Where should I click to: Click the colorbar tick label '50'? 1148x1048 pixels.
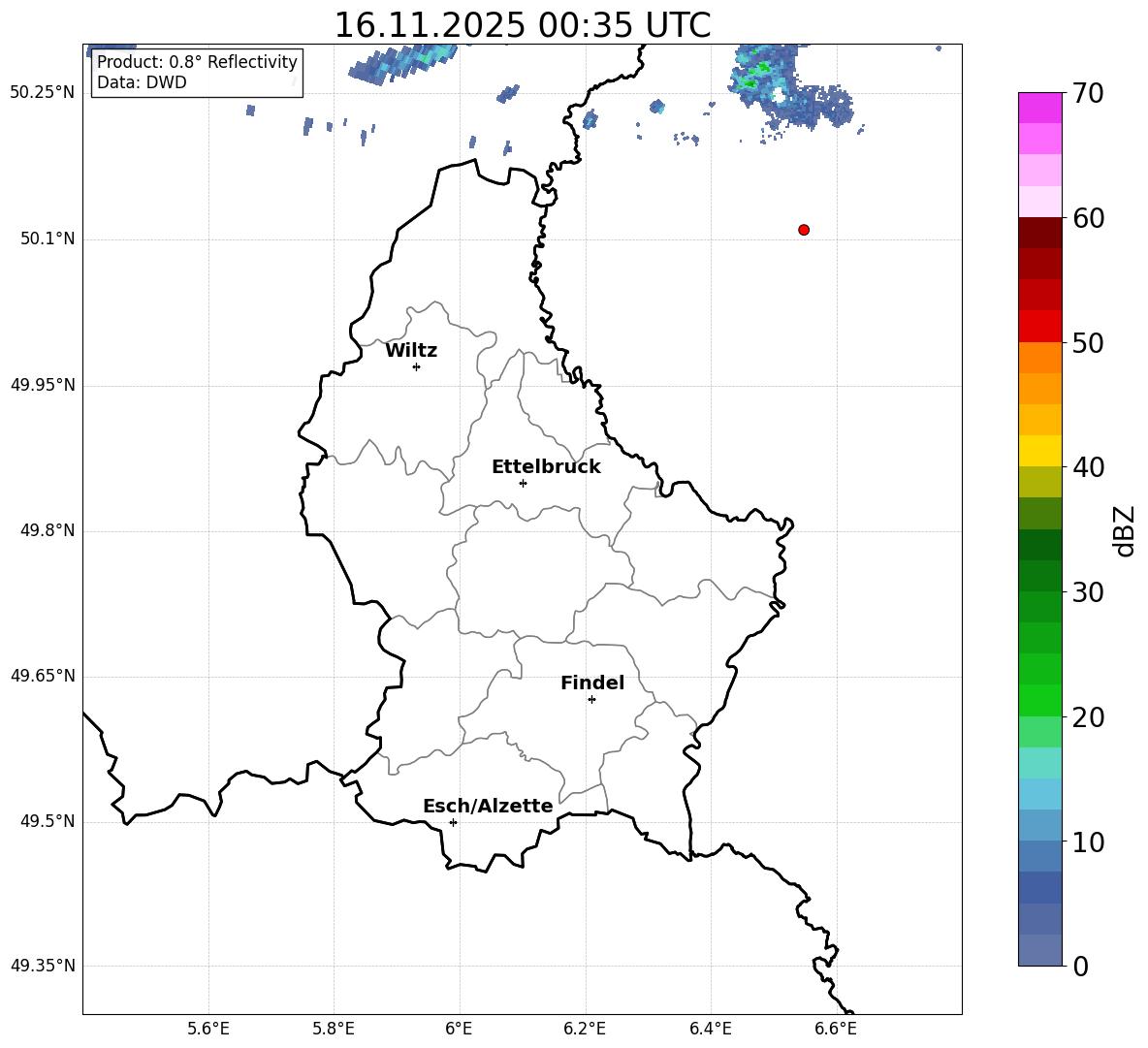(1088, 342)
